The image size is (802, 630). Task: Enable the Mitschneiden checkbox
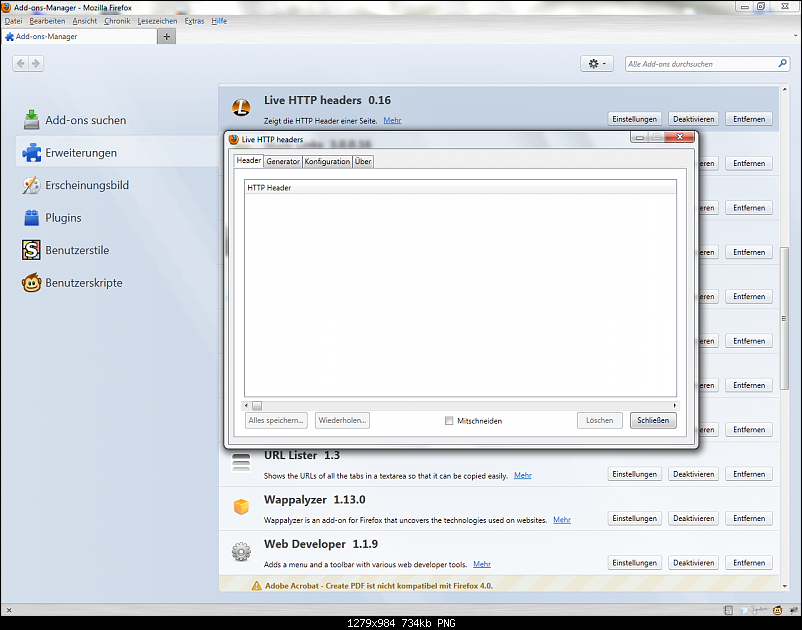tap(449, 421)
